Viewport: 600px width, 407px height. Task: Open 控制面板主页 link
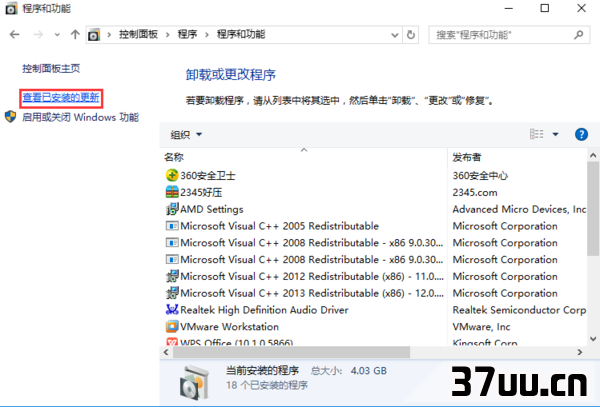[51, 68]
